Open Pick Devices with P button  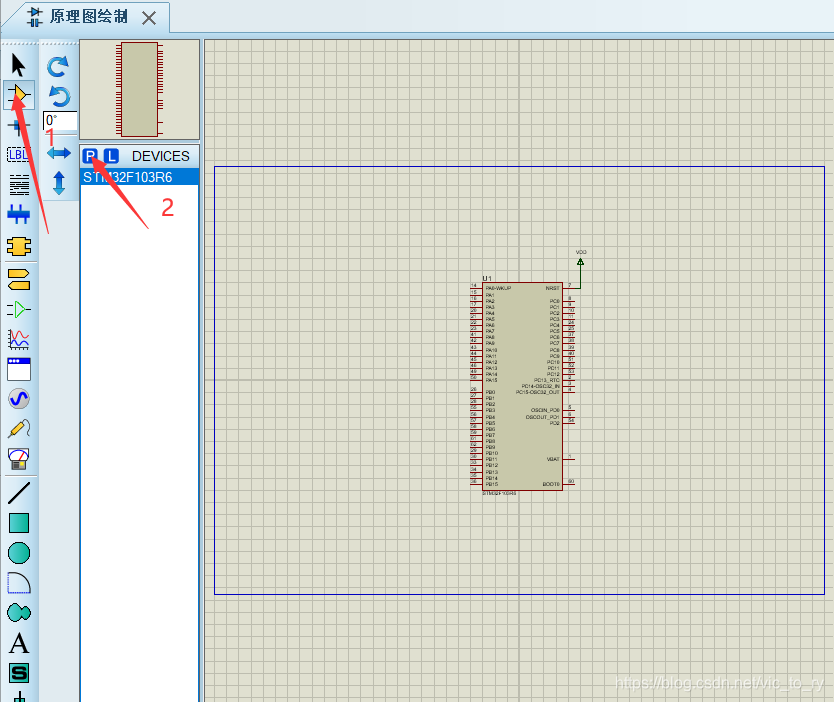coord(90,156)
